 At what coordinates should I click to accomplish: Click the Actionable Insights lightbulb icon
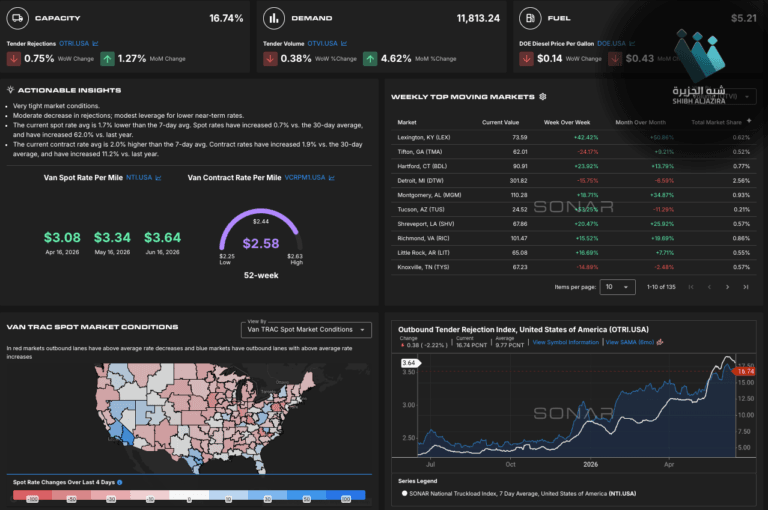click(x=10, y=90)
